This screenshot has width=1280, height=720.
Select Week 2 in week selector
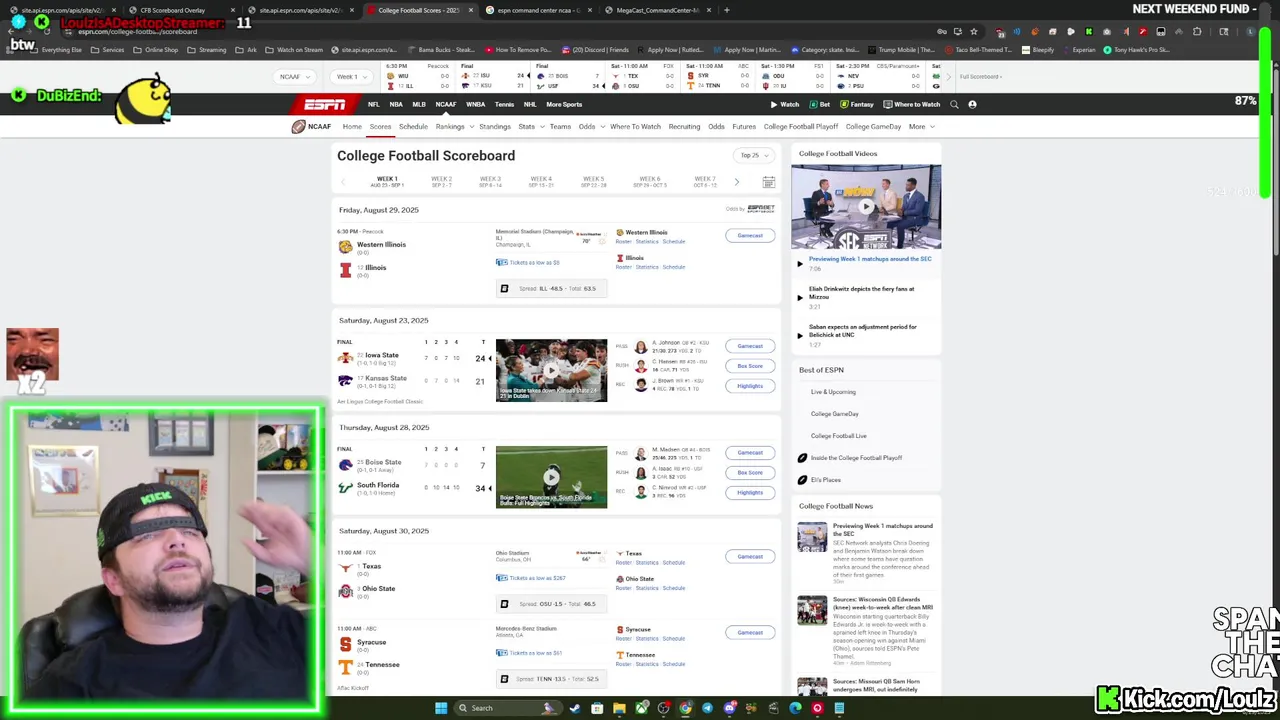click(x=441, y=181)
